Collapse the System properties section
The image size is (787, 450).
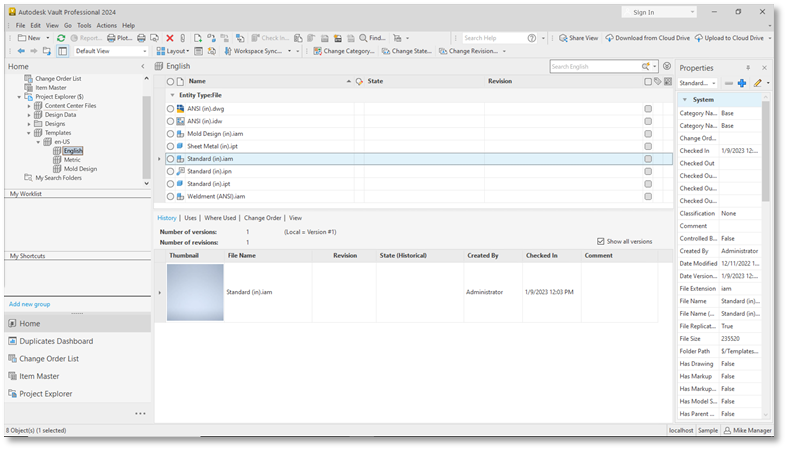coord(685,100)
